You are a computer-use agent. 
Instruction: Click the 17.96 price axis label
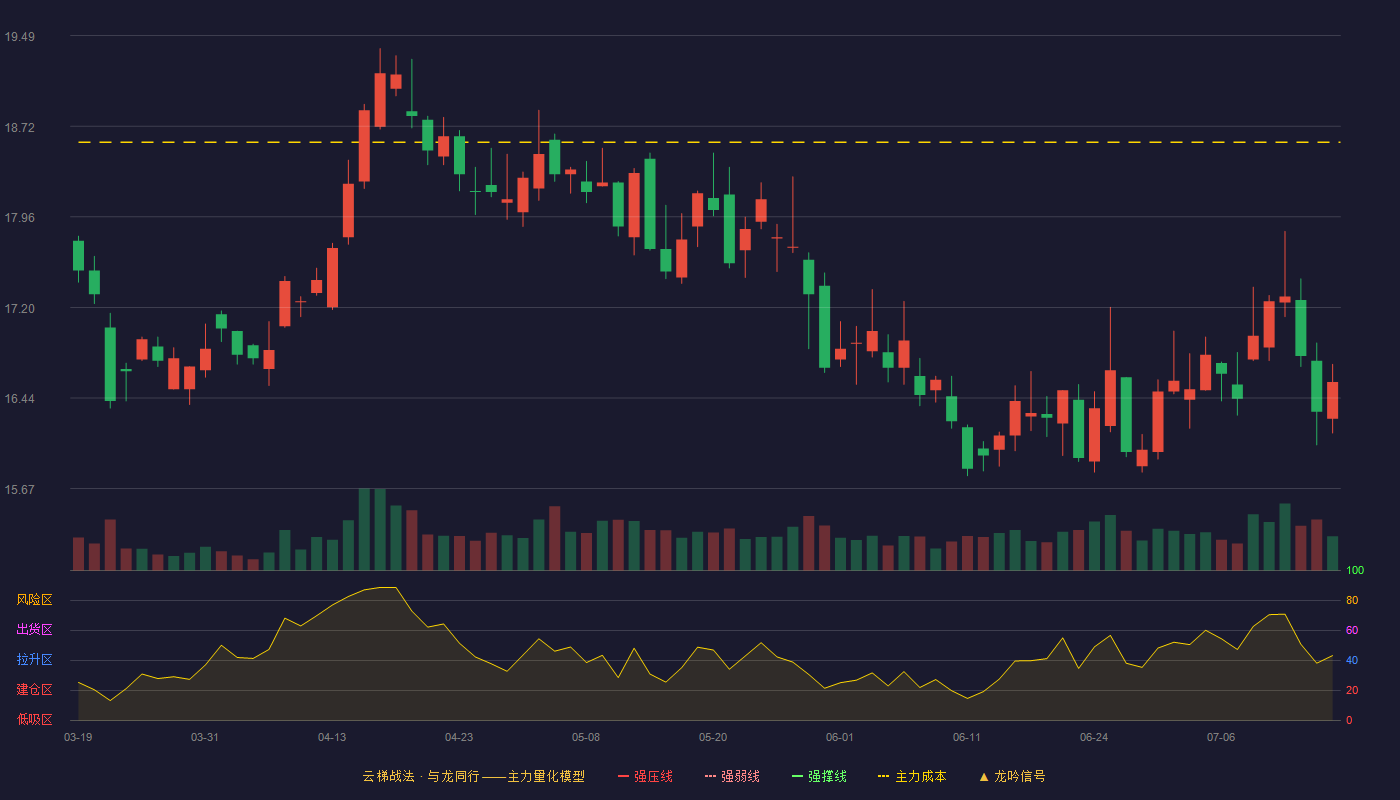tap(19, 218)
